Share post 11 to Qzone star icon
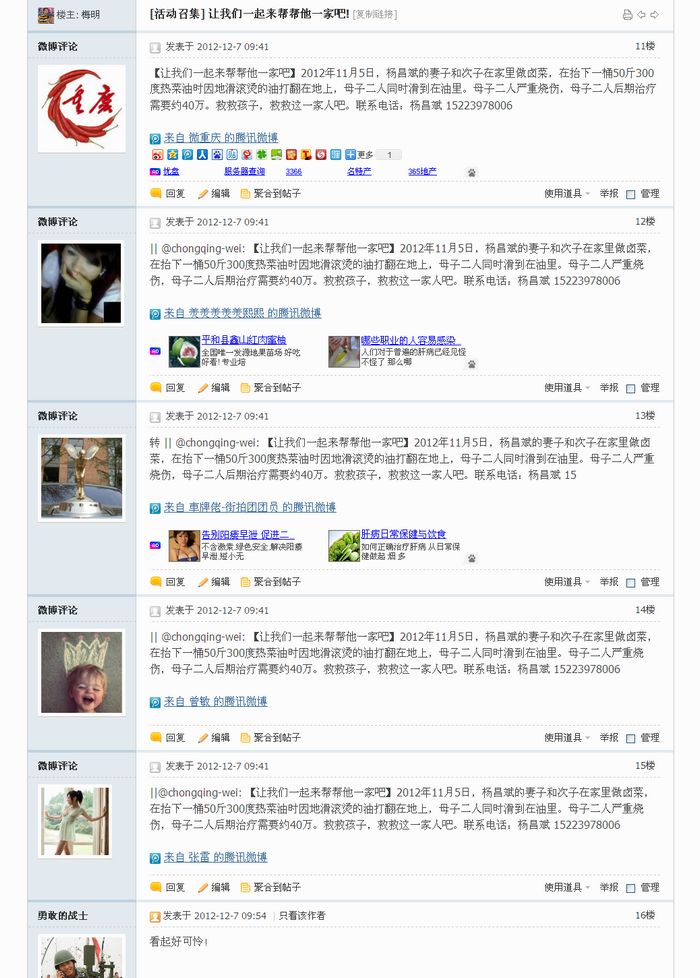This screenshot has height=978, width=700. 173,155
